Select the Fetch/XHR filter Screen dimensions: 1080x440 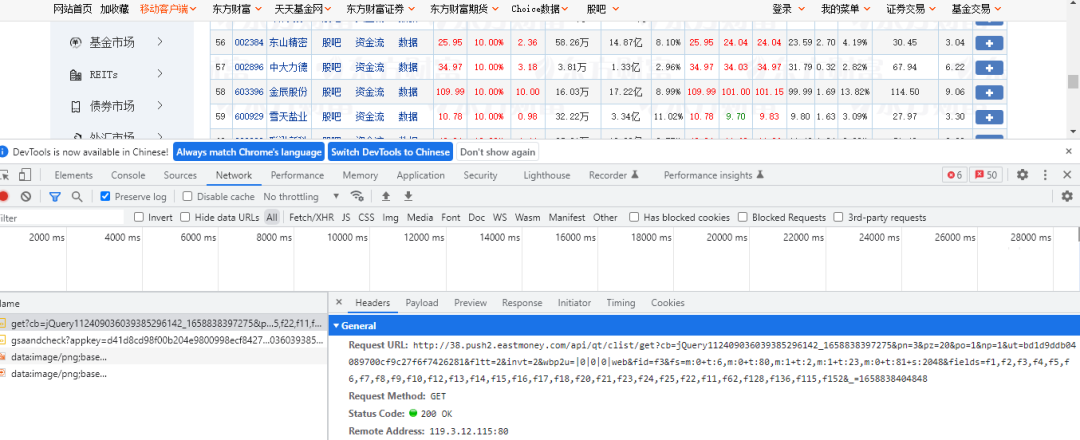coord(311,218)
